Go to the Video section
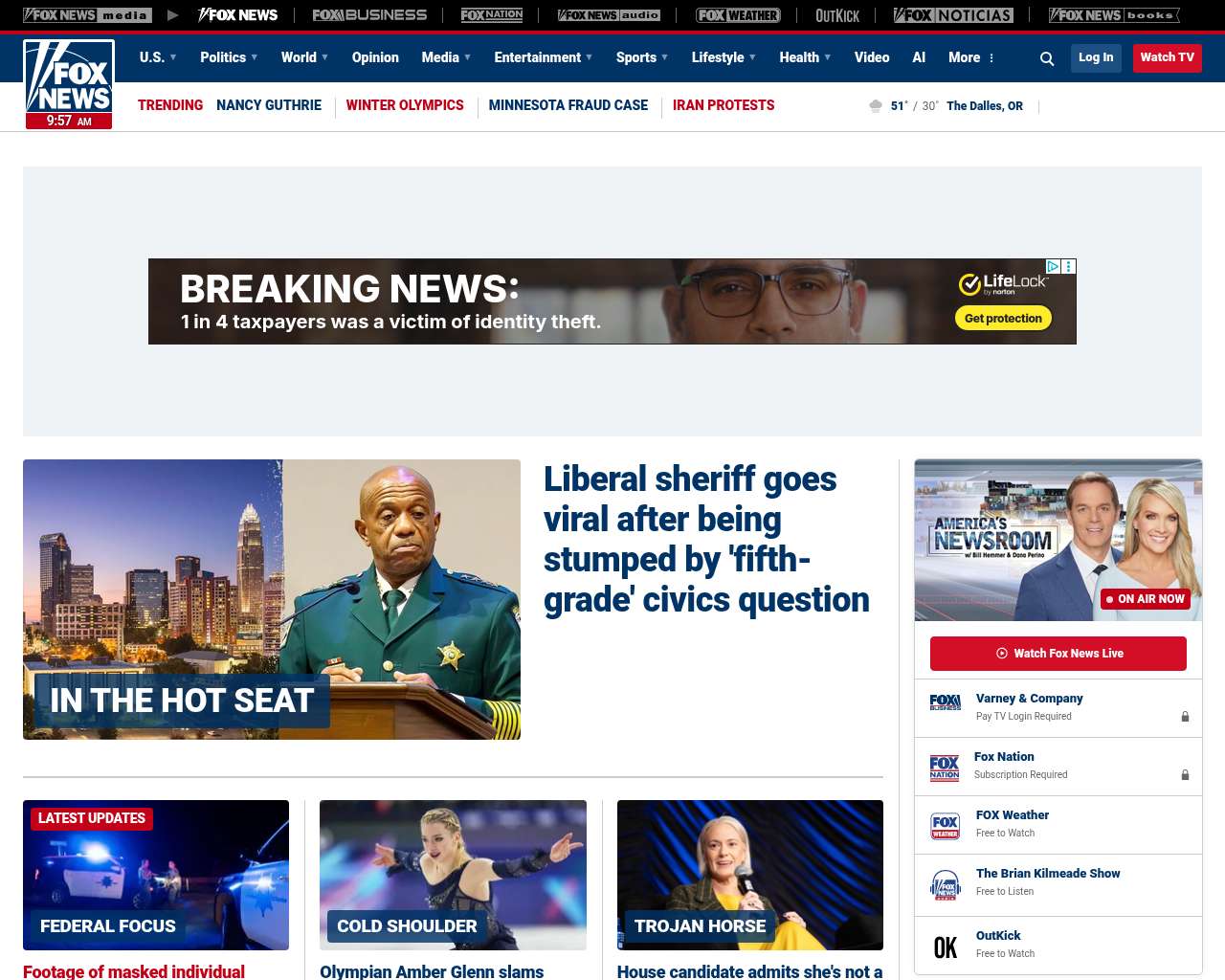 872,57
